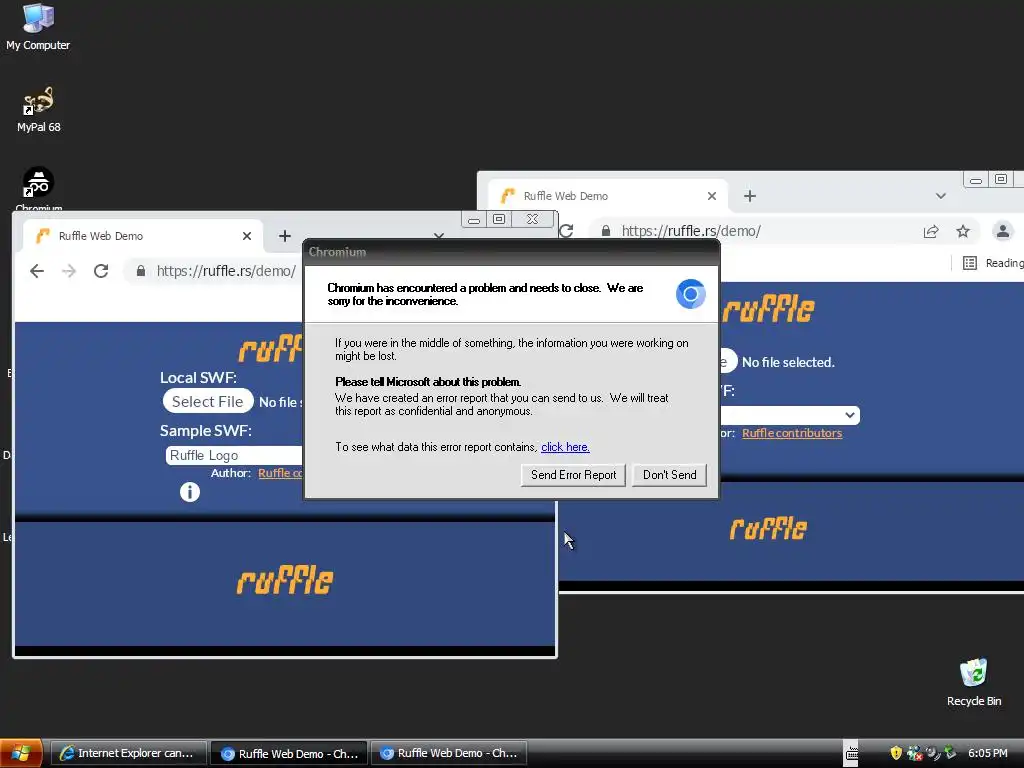This screenshot has height=768, width=1024.
Task: Go back in front Chromium window
Action: (x=37, y=271)
